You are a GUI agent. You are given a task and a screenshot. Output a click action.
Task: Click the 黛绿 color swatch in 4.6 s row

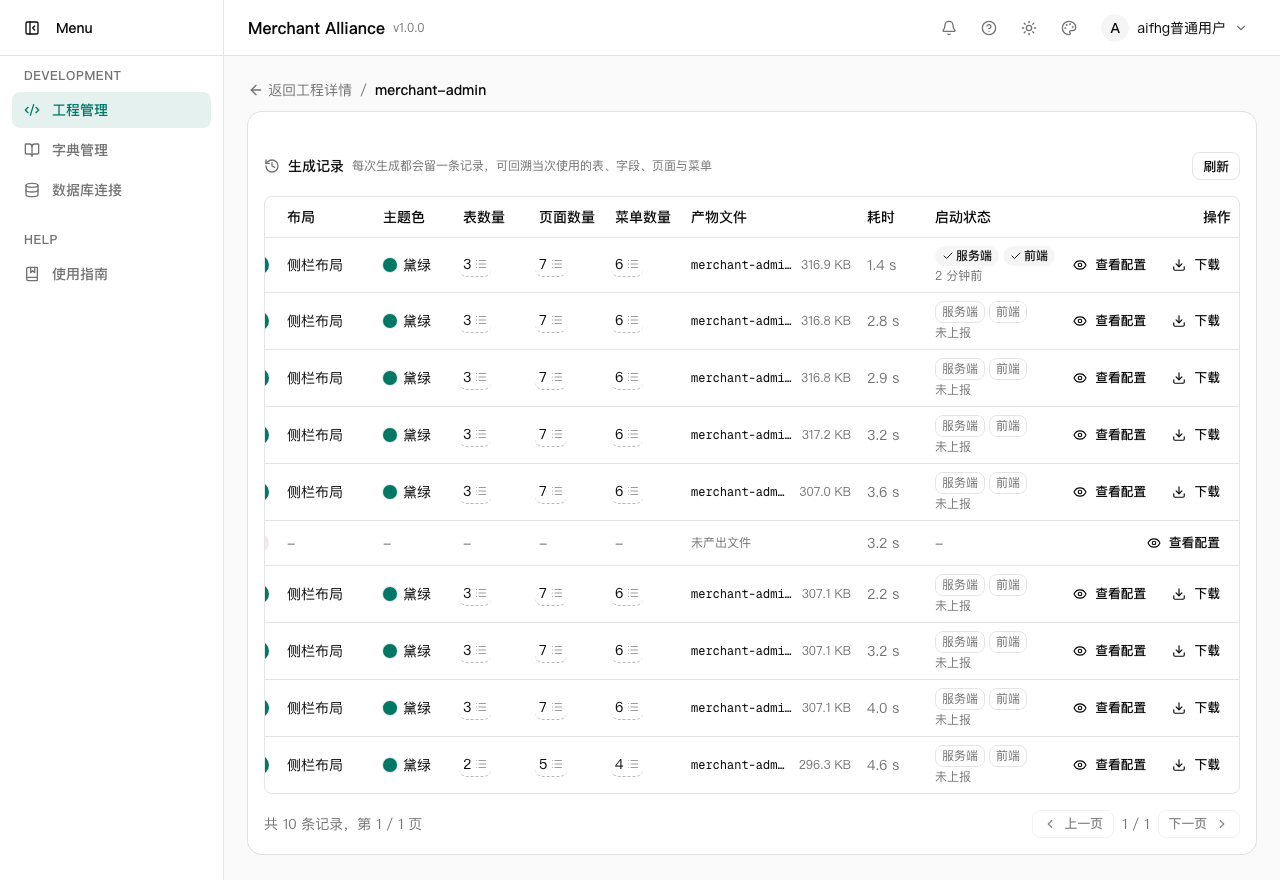[390, 765]
